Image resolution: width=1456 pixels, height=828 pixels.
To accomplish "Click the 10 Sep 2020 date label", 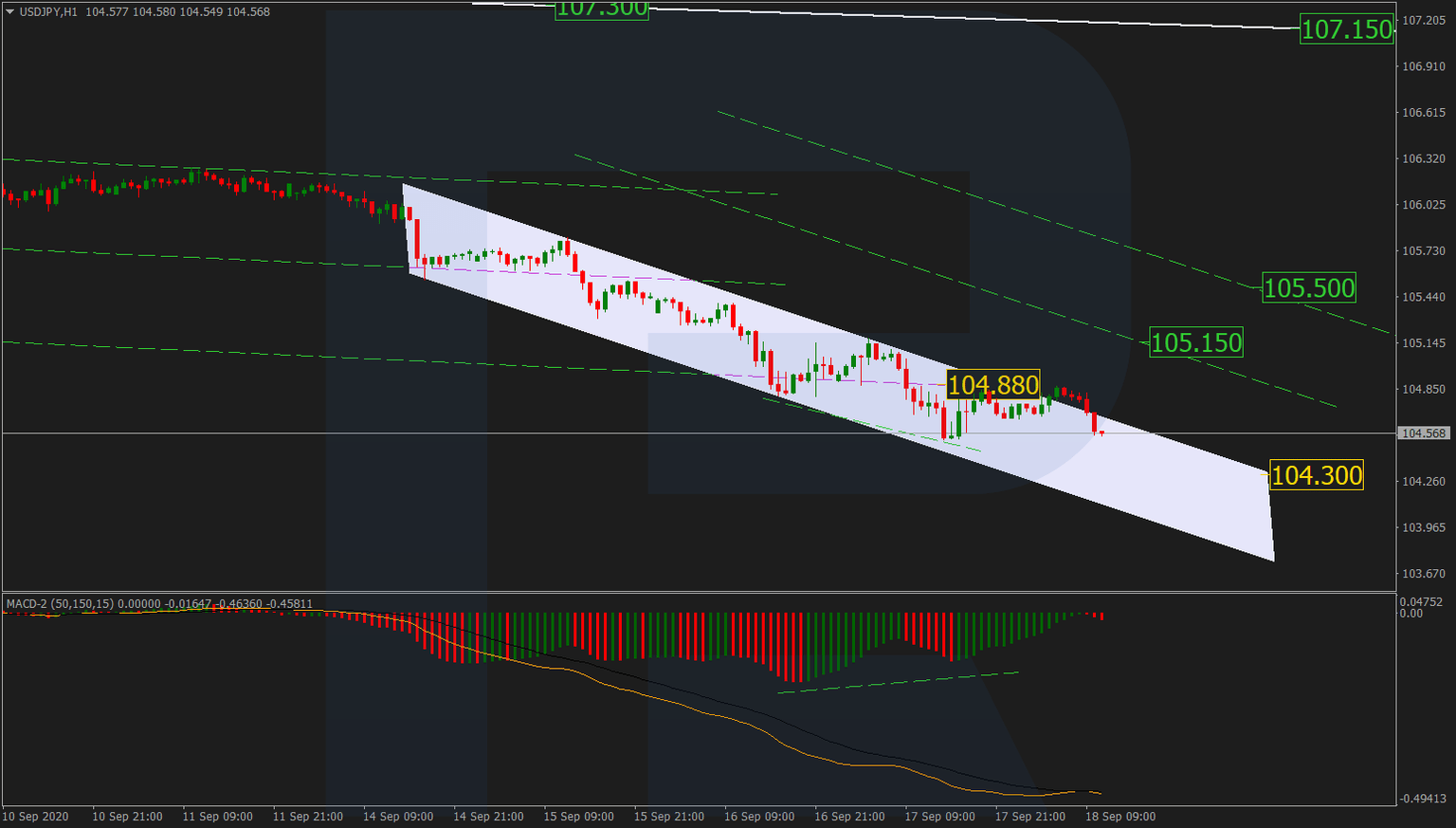I will click(37, 817).
